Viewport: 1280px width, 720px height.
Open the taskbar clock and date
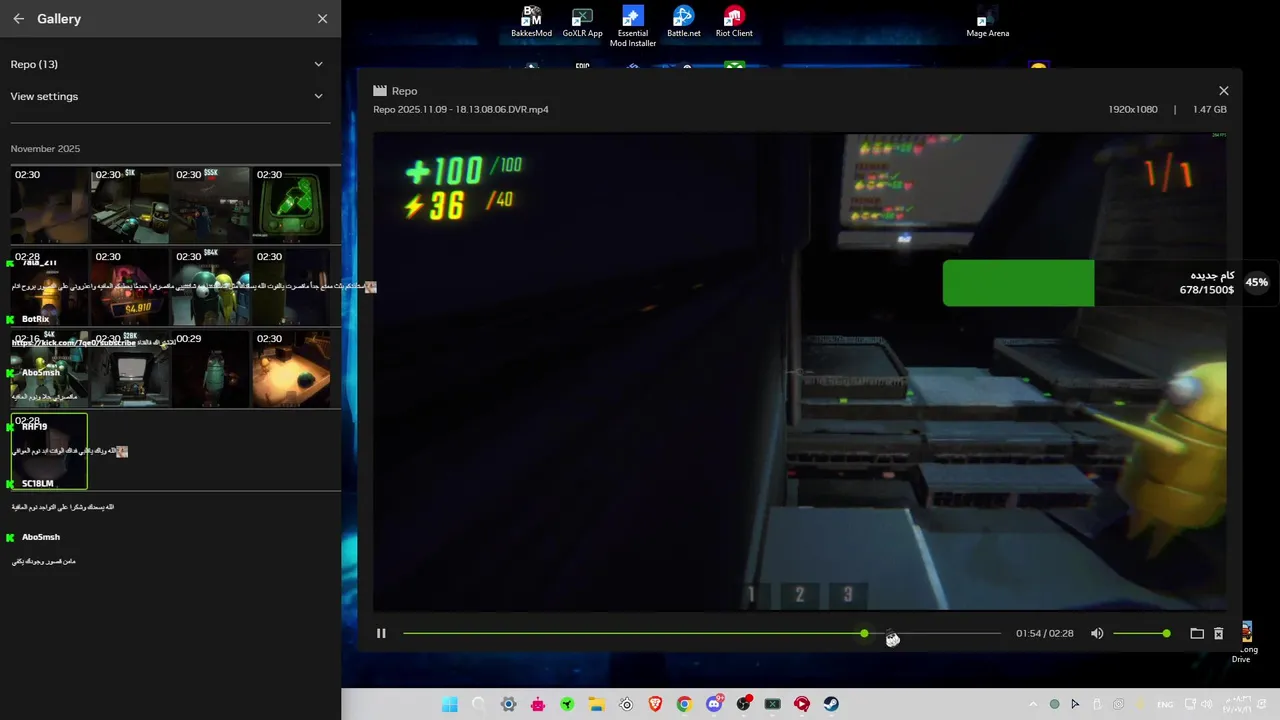pyautogui.click(x=1238, y=704)
